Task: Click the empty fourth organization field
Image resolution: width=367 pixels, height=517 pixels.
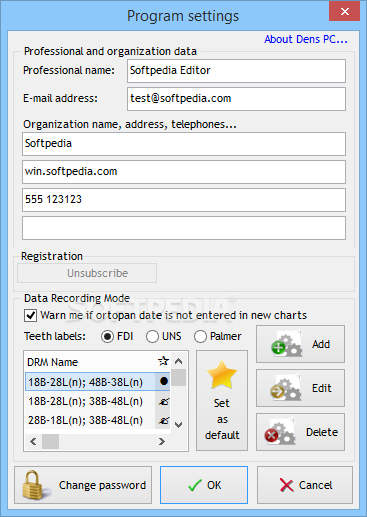Action: 184,228
